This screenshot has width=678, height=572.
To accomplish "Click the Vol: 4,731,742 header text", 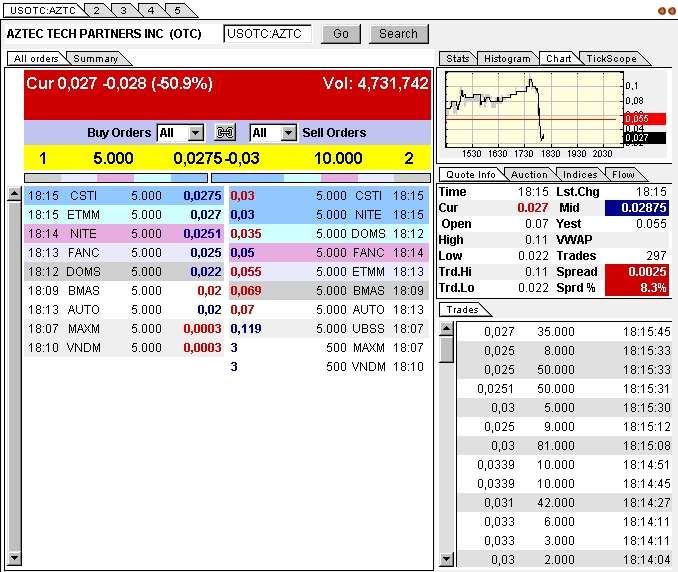I will (x=375, y=83).
